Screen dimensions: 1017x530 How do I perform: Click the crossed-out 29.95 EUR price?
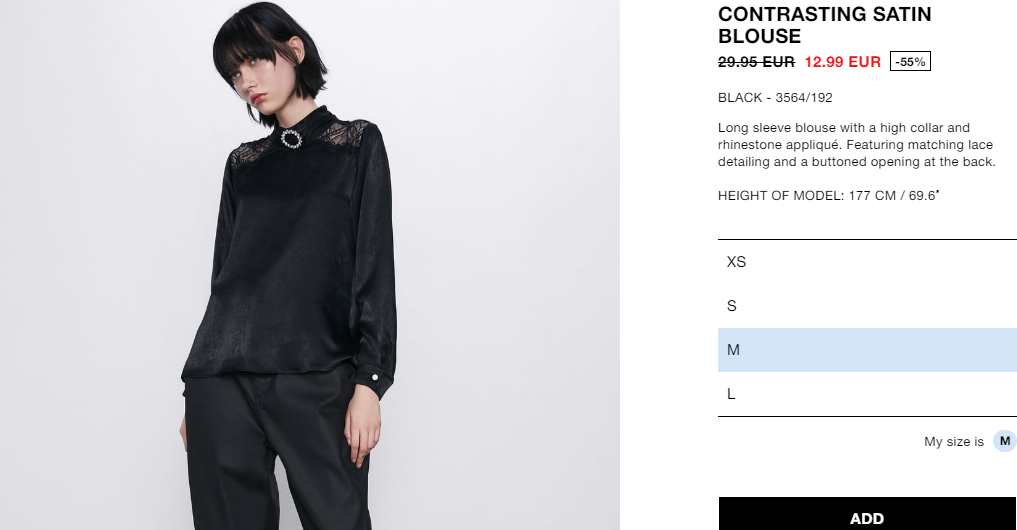coord(756,62)
